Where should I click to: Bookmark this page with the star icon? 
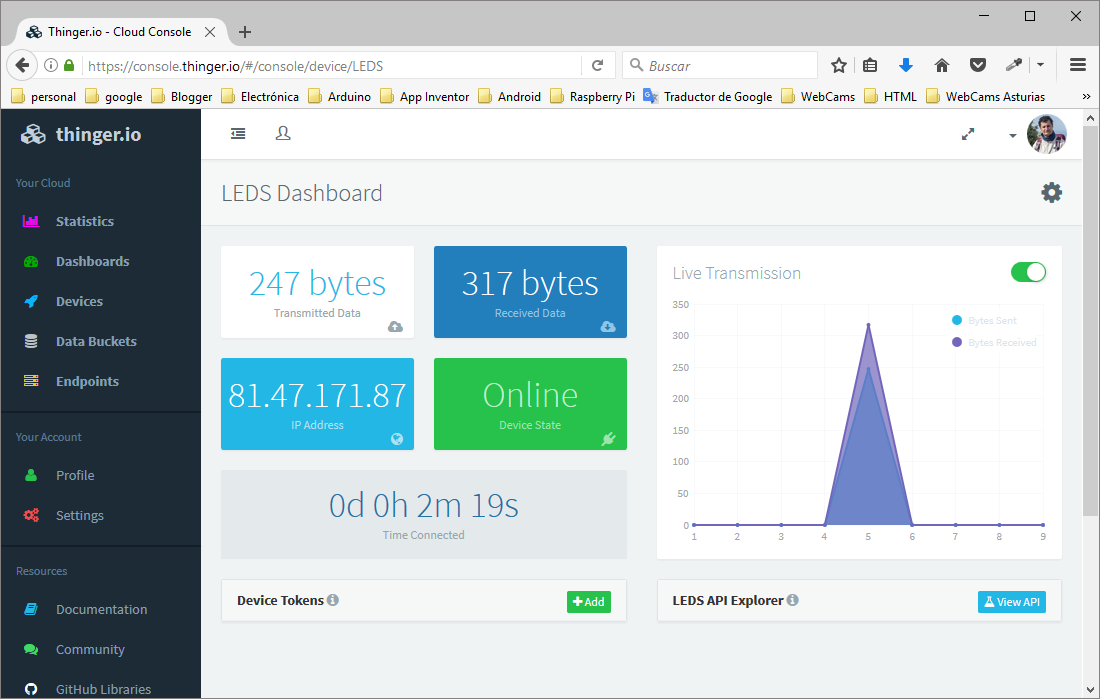[838, 65]
